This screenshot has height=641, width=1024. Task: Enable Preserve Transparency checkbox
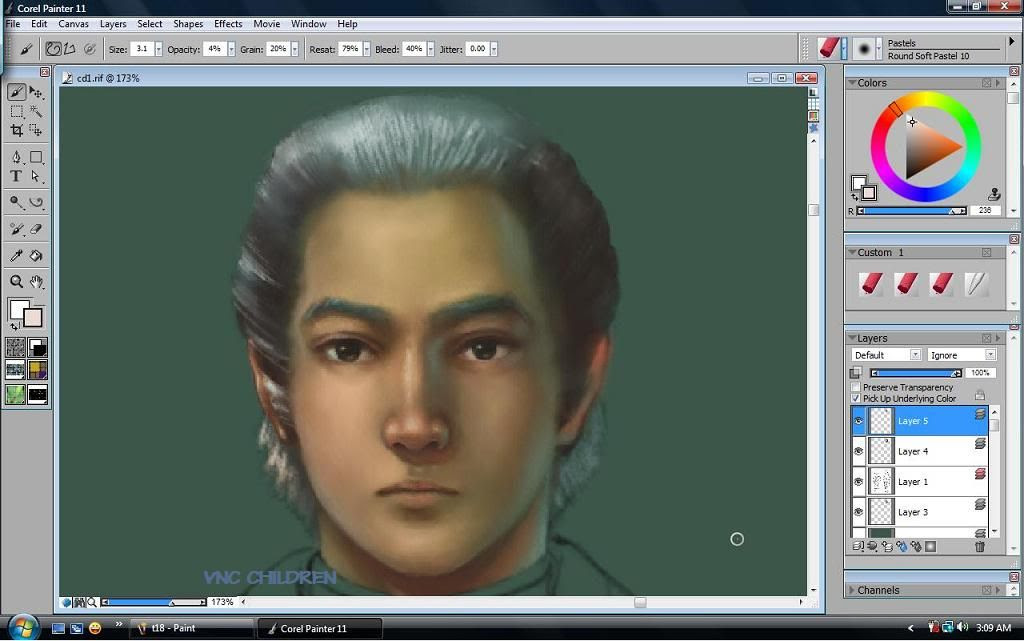[856, 387]
